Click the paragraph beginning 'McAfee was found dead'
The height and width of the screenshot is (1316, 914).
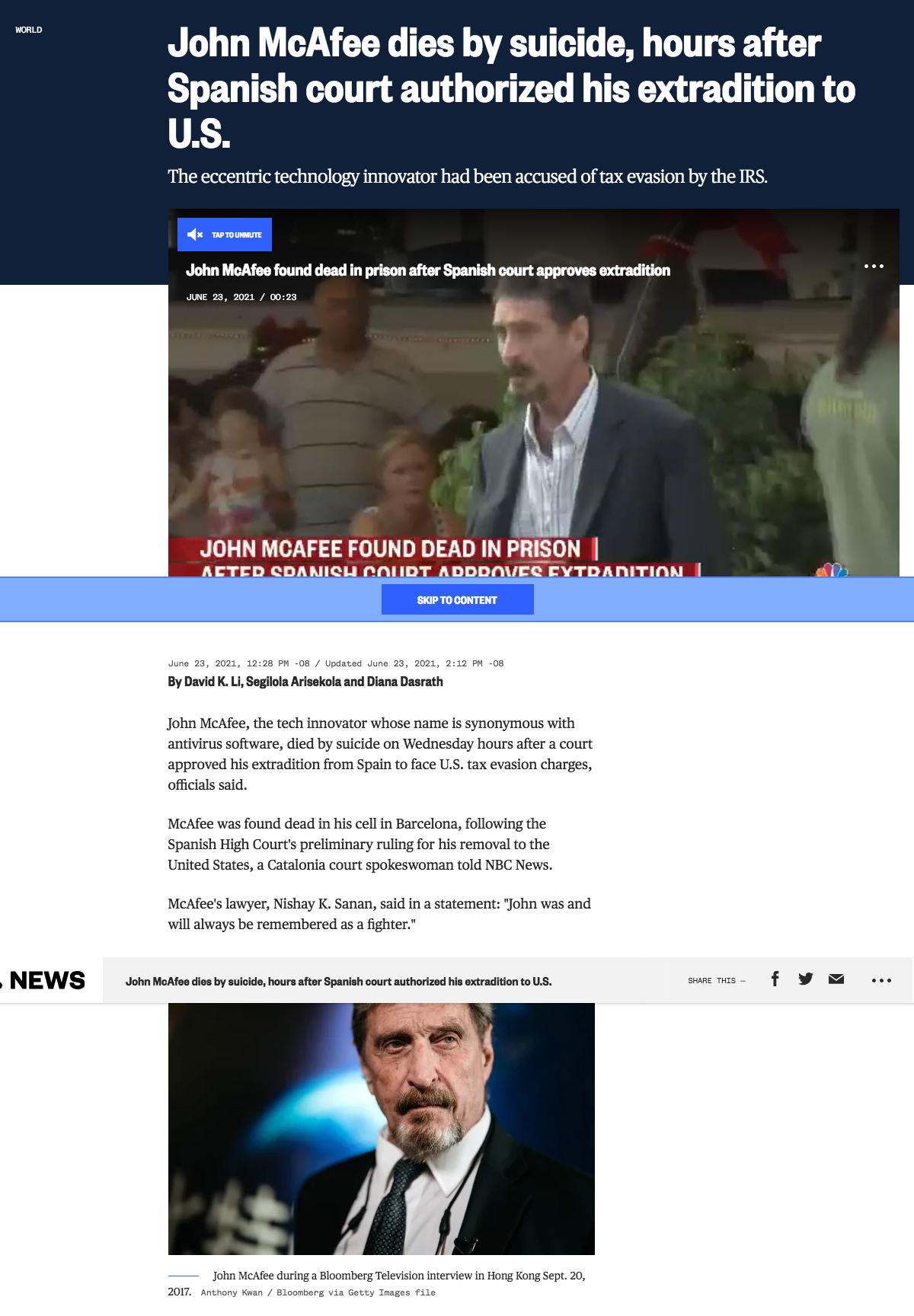click(360, 844)
